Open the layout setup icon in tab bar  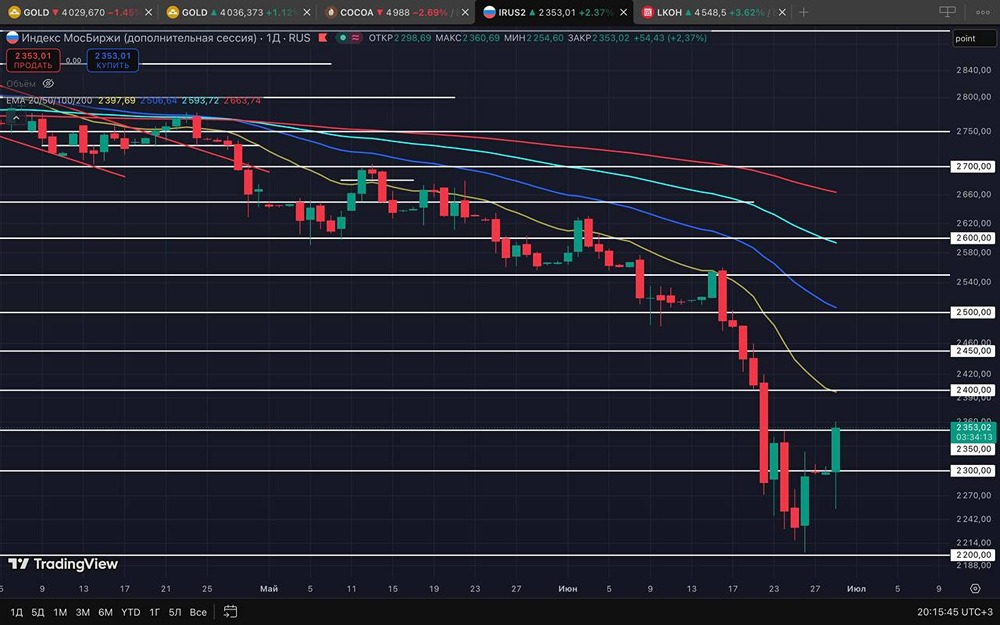(948, 12)
